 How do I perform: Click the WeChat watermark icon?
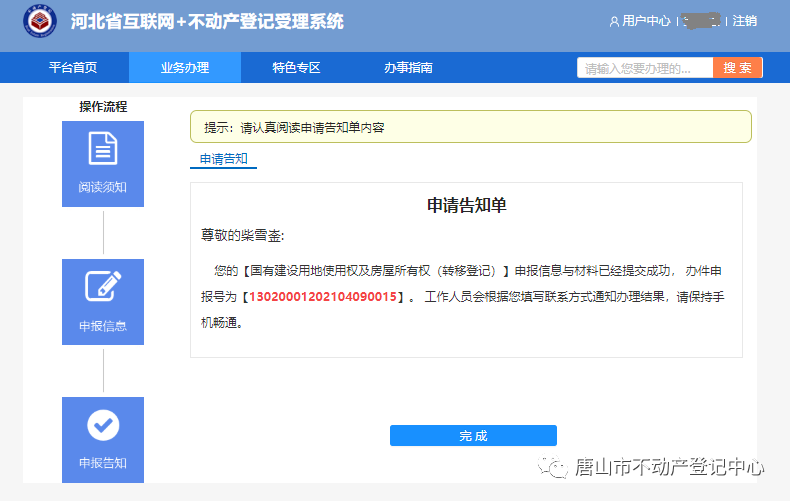tap(551, 467)
